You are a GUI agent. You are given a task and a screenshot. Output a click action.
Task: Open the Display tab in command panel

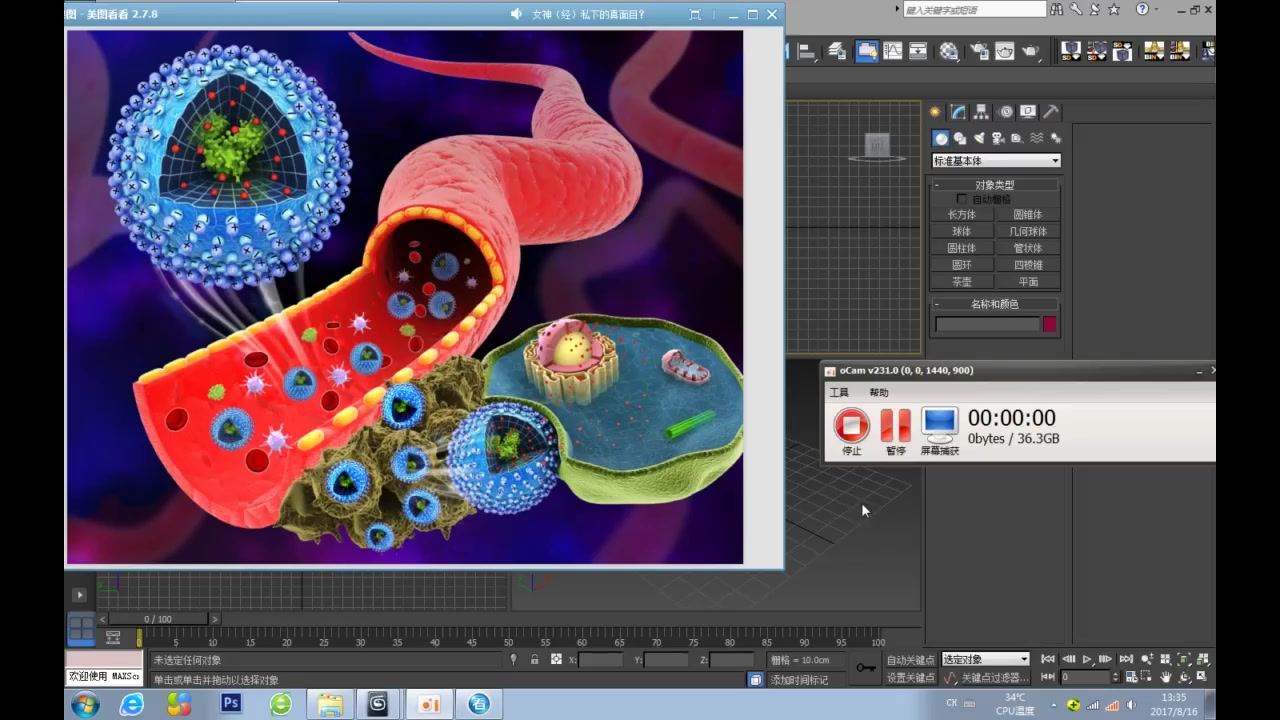[x=1027, y=112]
